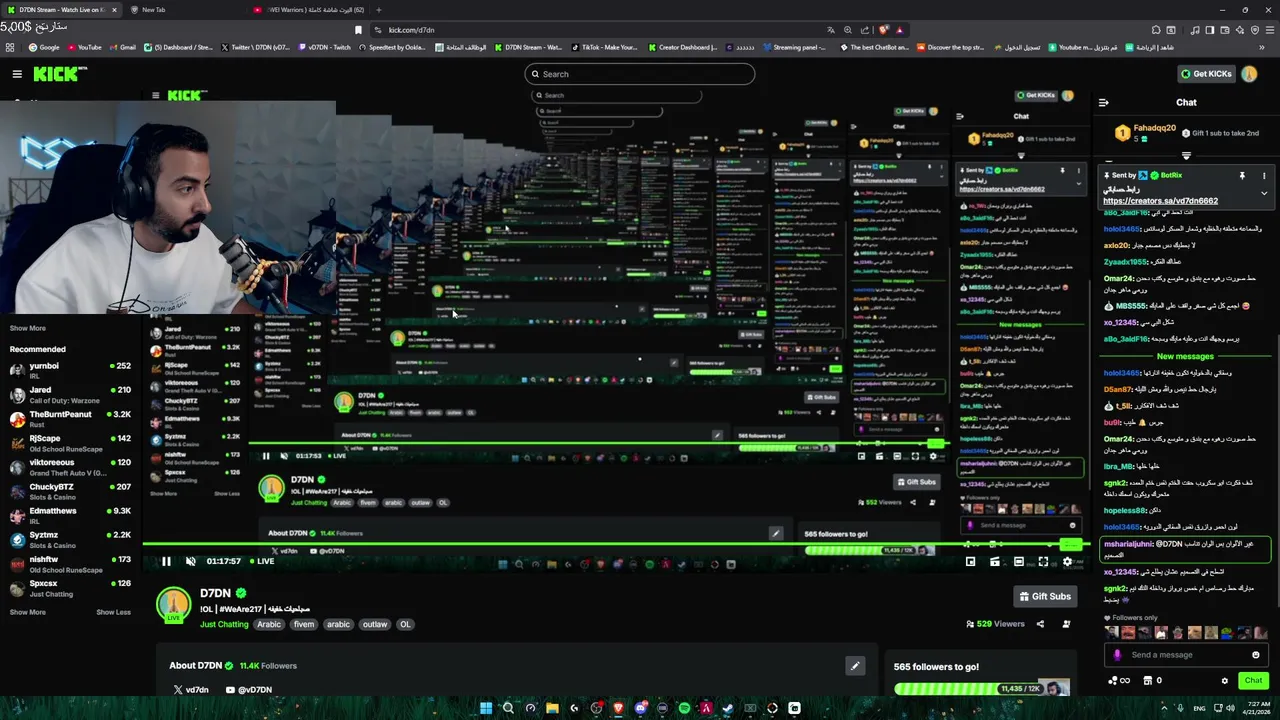Enable picture-in-picture mini player
Viewport: 1280px width, 720px height.
970,562
